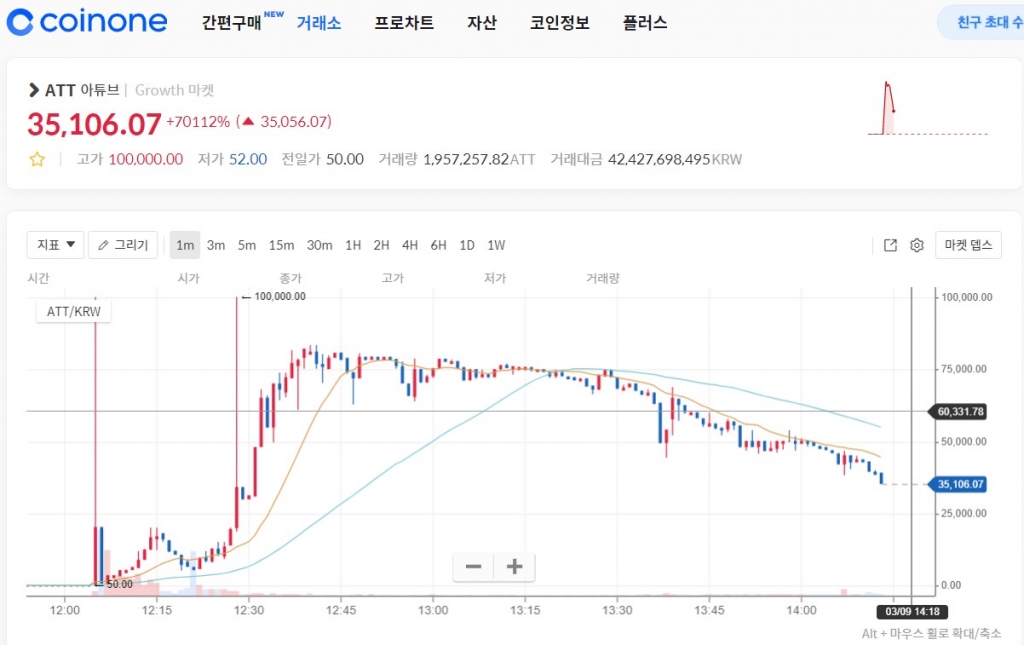Select the 그리기 drawing pencil tool
The height and width of the screenshot is (645, 1024).
click(122, 244)
